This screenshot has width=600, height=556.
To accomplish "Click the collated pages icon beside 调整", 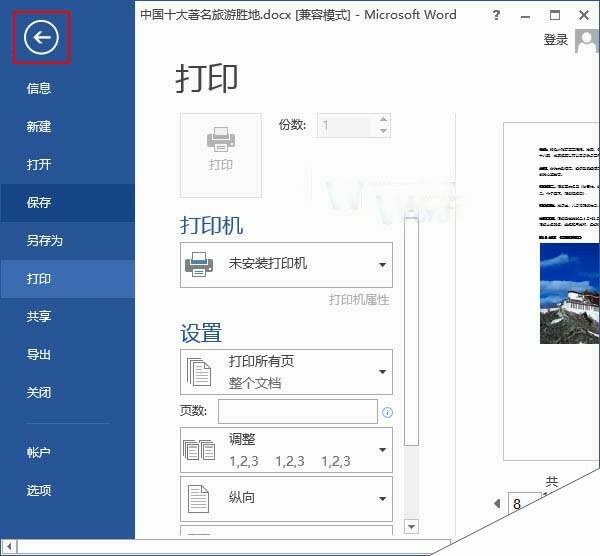I will 199,450.
